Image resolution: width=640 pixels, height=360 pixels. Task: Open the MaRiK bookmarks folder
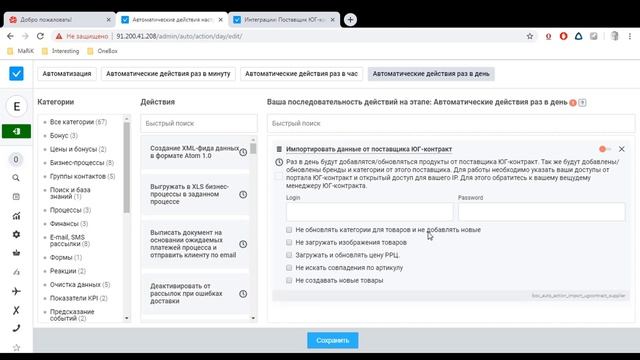(x=21, y=51)
